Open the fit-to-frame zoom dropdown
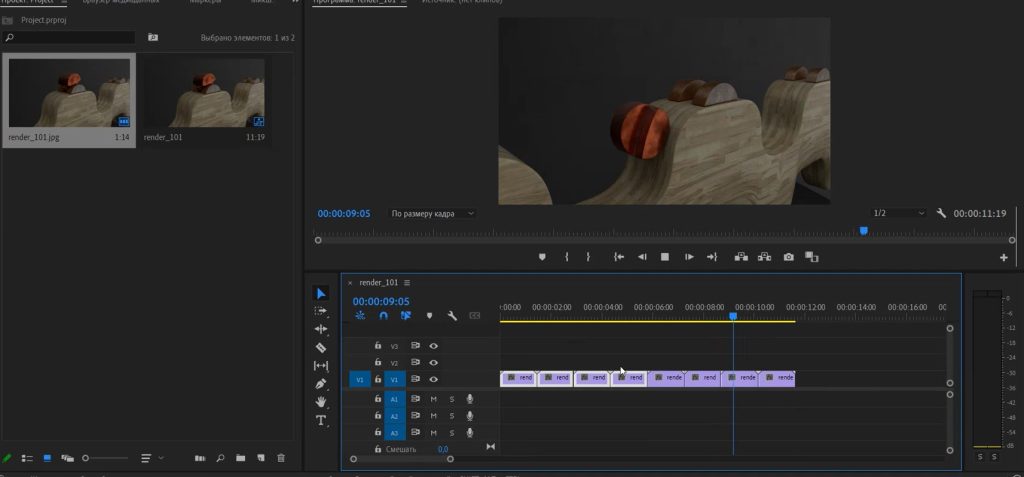The height and width of the screenshot is (477, 1024). pos(432,213)
